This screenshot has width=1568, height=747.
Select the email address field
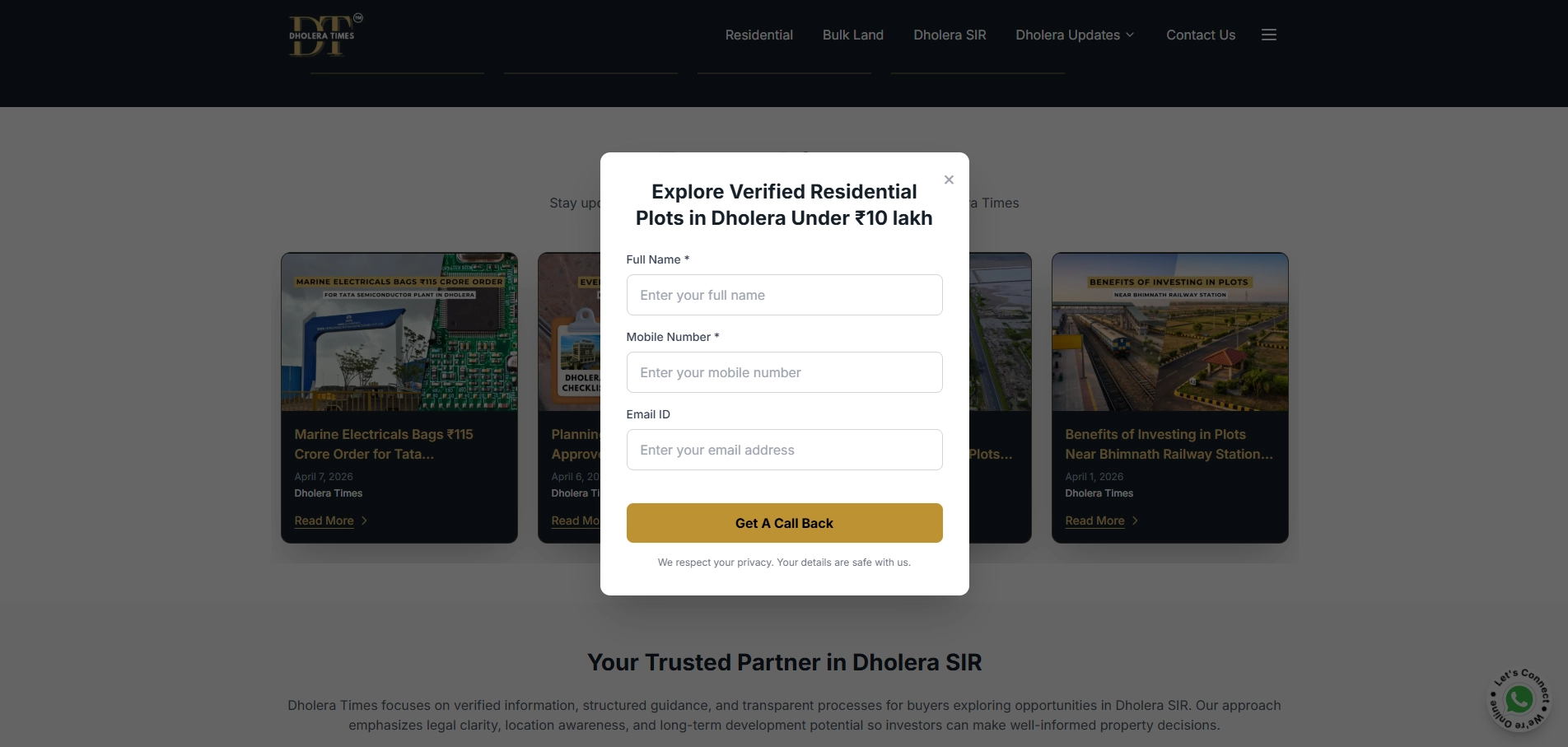click(784, 450)
